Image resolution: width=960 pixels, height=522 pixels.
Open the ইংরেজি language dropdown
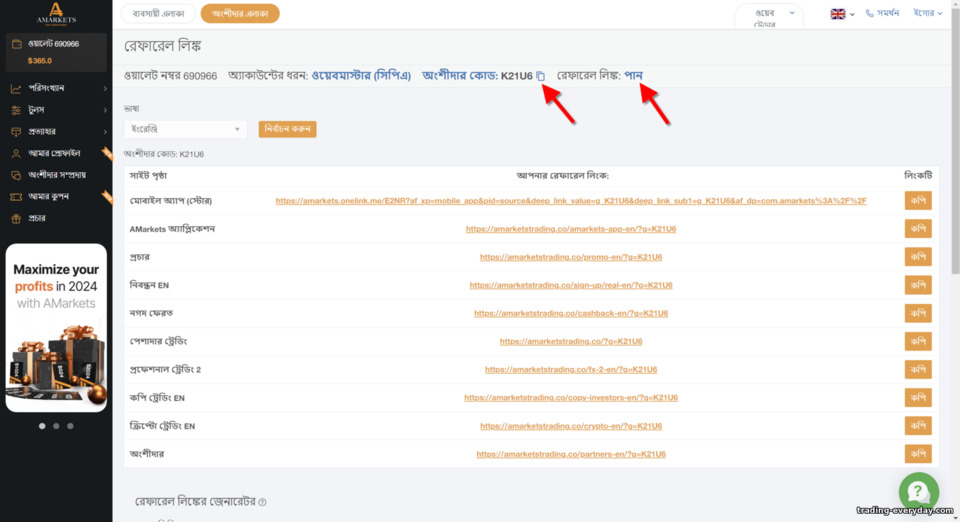click(x=186, y=129)
